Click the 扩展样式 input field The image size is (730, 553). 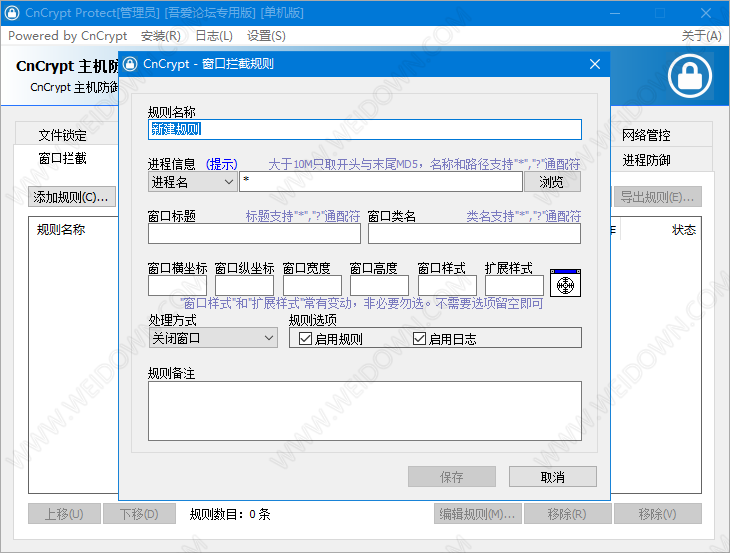(514, 285)
